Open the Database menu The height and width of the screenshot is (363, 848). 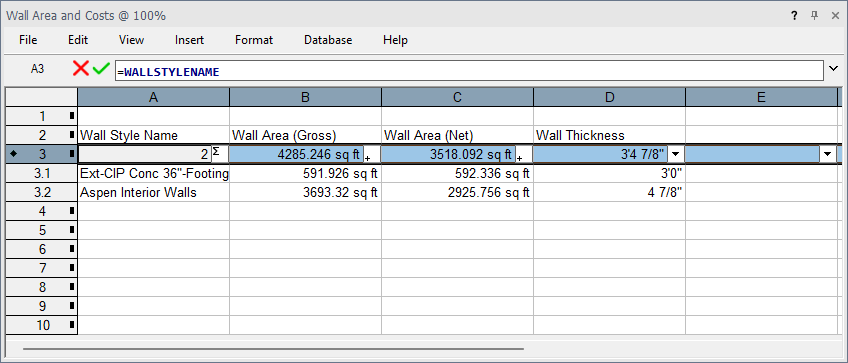point(328,40)
